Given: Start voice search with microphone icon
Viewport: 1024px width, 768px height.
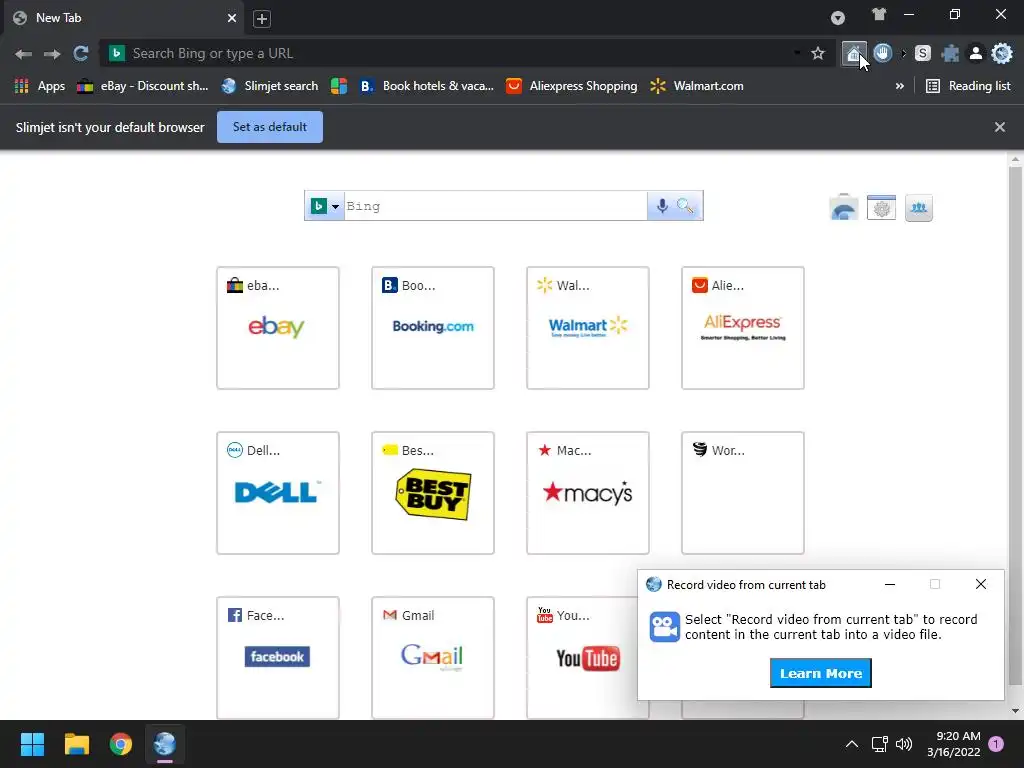Looking at the screenshot, I should pyautogui.click(x=662, y=206).
